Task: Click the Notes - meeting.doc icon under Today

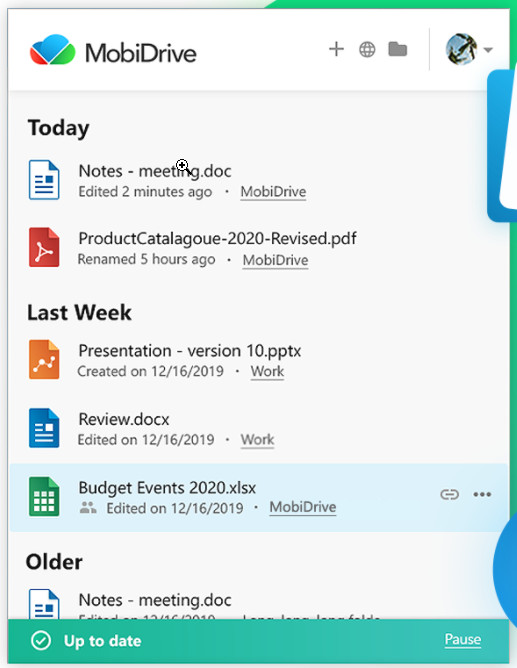Action: [44, 180]
